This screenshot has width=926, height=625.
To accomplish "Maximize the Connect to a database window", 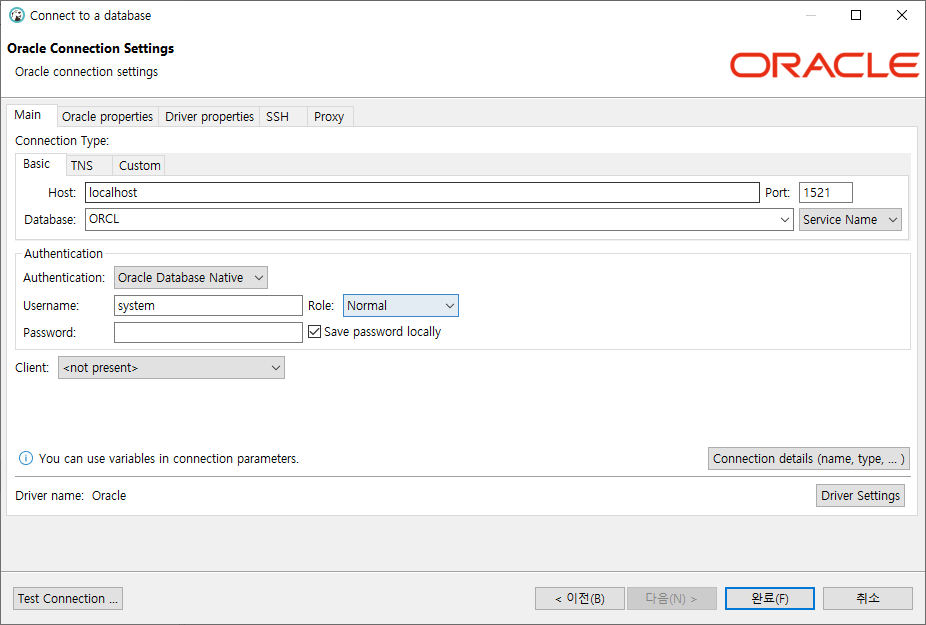I will pyautogui.click(x=856, y=15).
